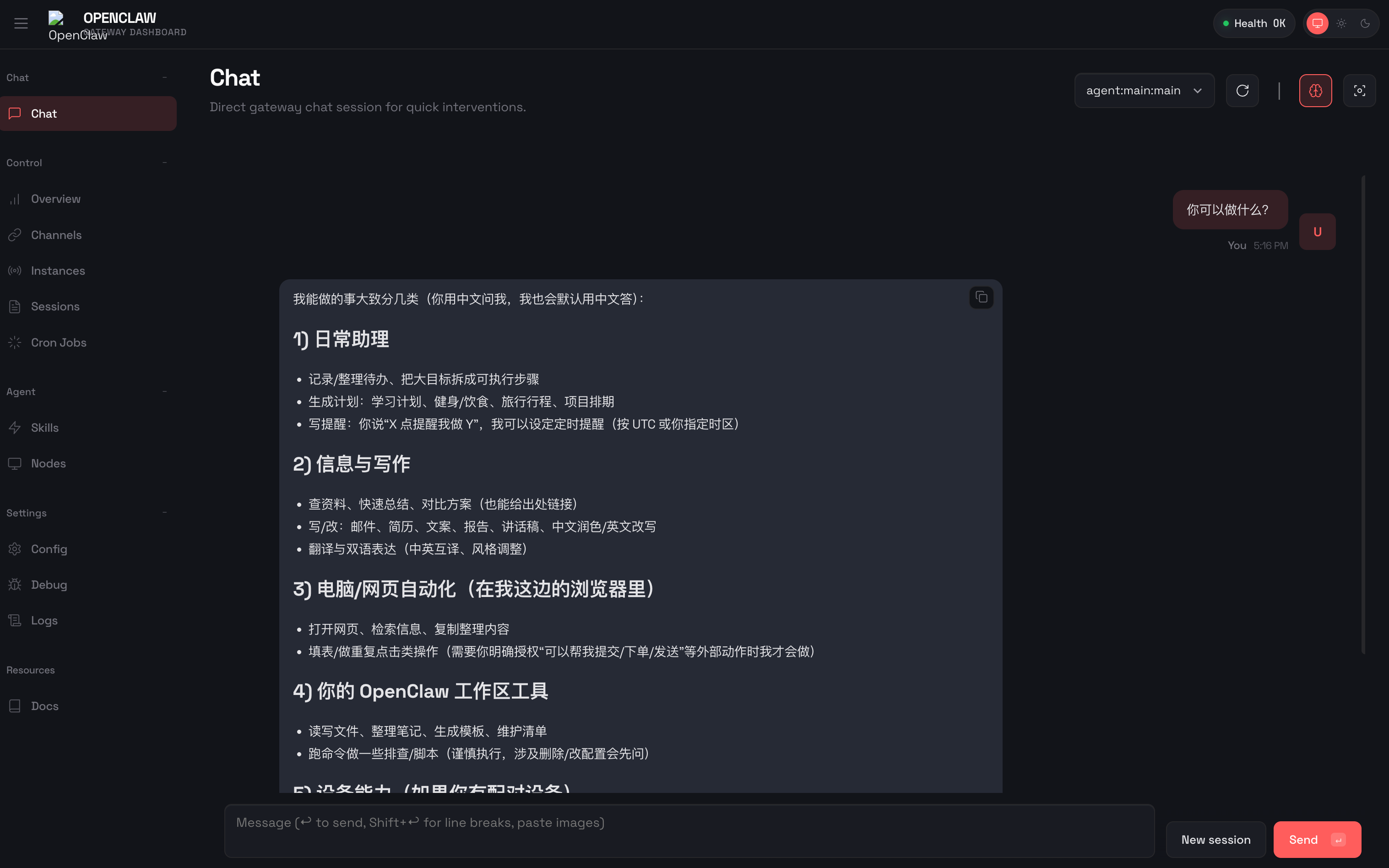The image size is (1389, 868).
Task: Copy the assistant's reply message
Action: coord(981,298)
